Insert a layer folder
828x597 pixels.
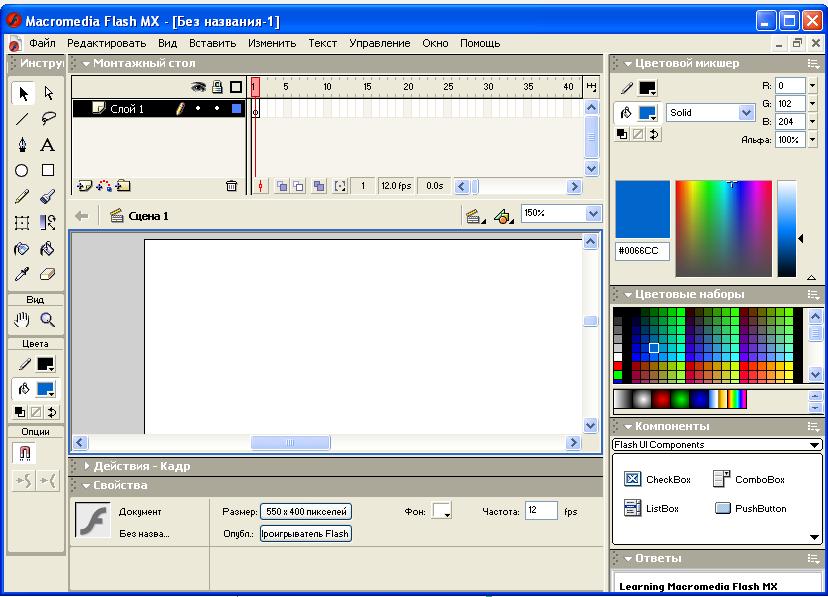(x=124, y=186)
